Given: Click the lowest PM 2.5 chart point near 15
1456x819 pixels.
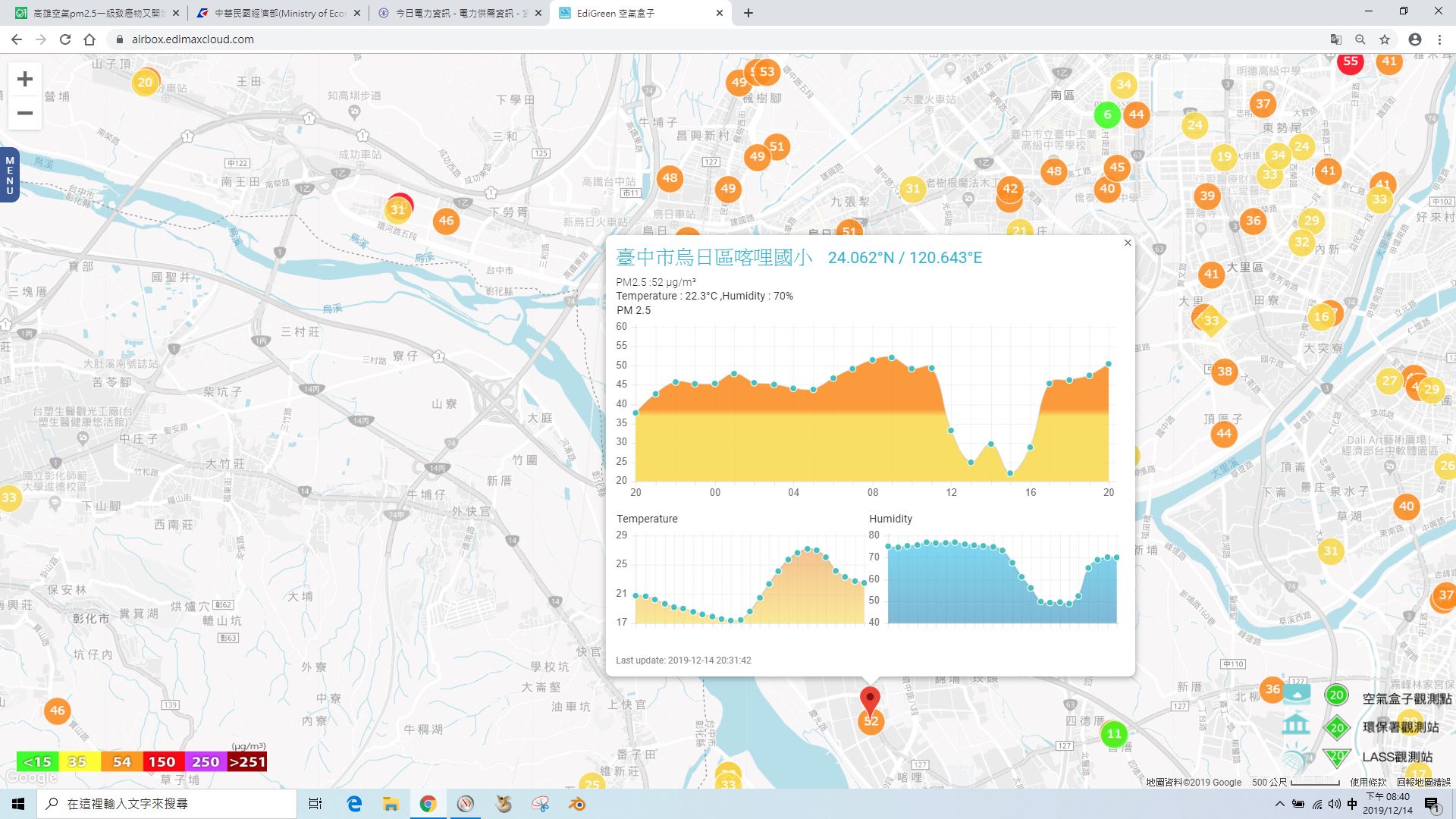Looking at the screenshot, I should [x=1010, y=473].
